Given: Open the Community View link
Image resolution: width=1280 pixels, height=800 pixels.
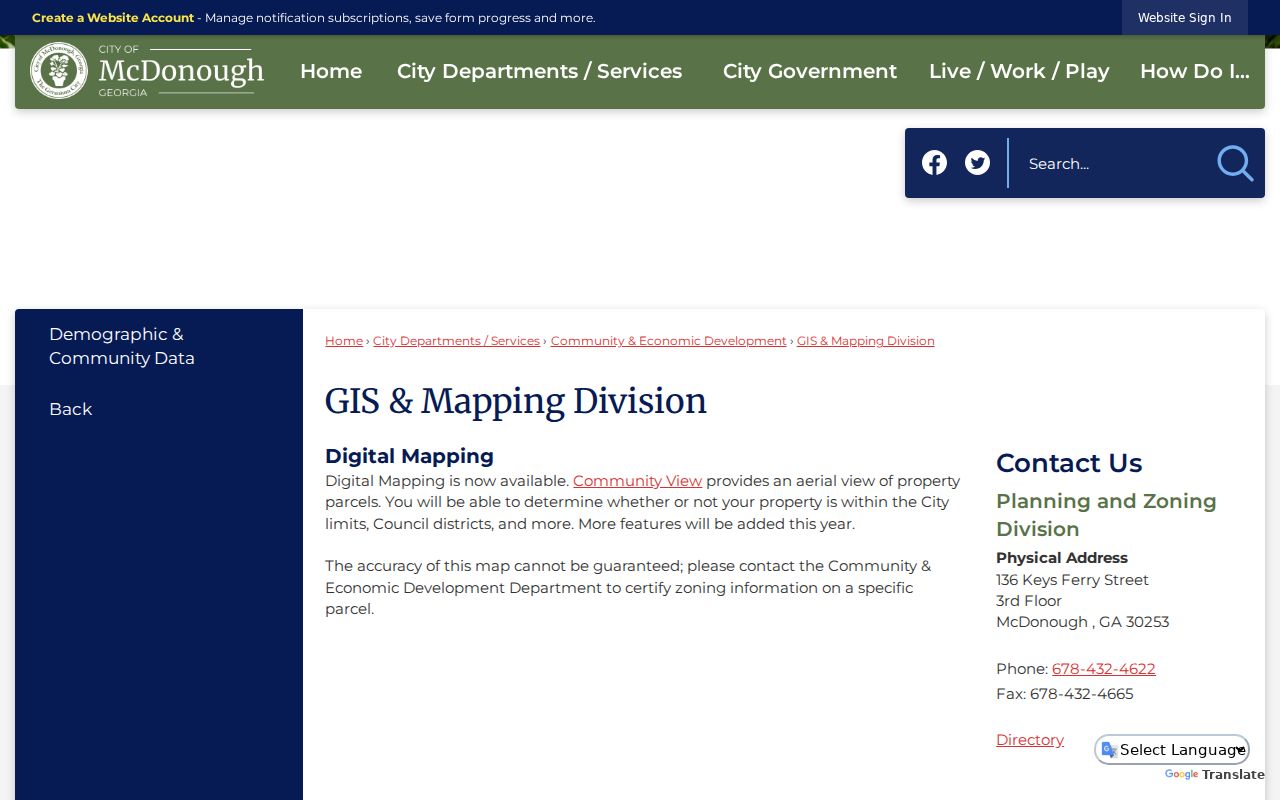Looking at the screenshot, I should [637, 481].
